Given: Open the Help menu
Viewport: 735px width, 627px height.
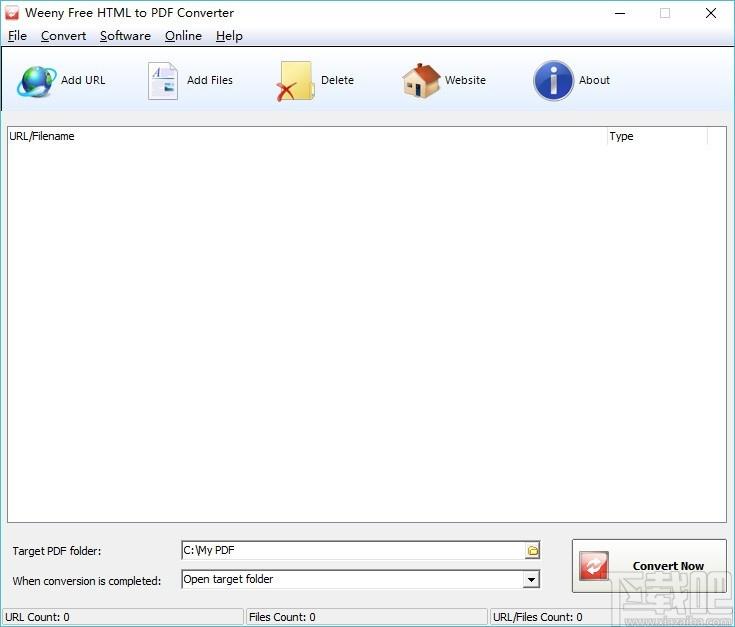Looking at the screenshot, I should click(x=229, y=36).
